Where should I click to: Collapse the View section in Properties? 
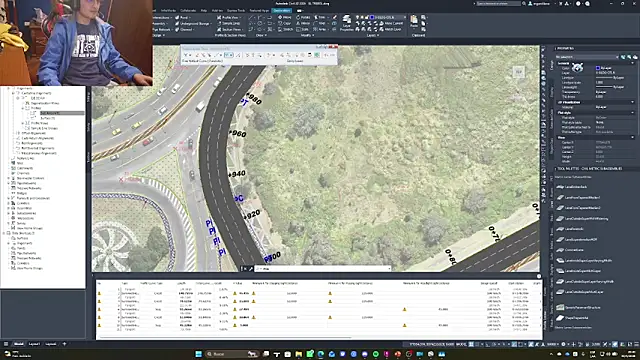633,138
